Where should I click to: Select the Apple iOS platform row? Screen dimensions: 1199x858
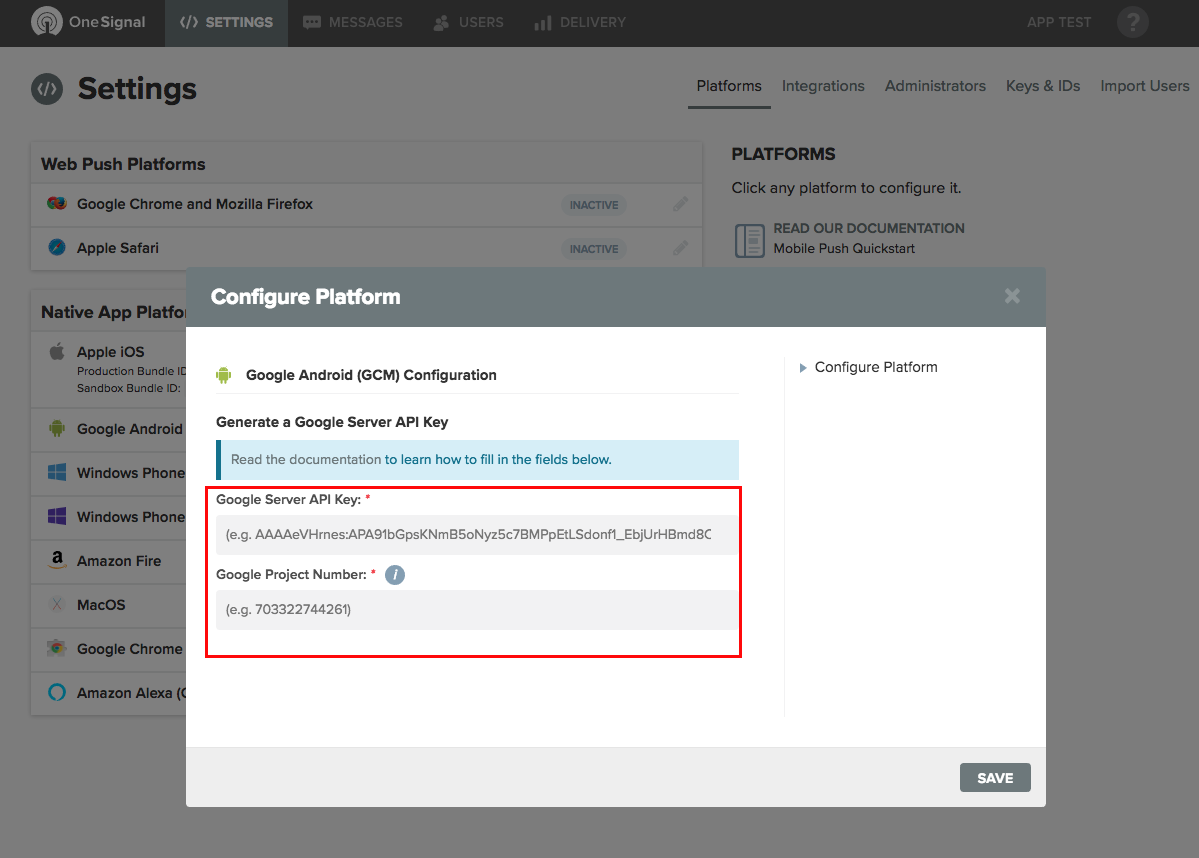[x=109, y=369]
